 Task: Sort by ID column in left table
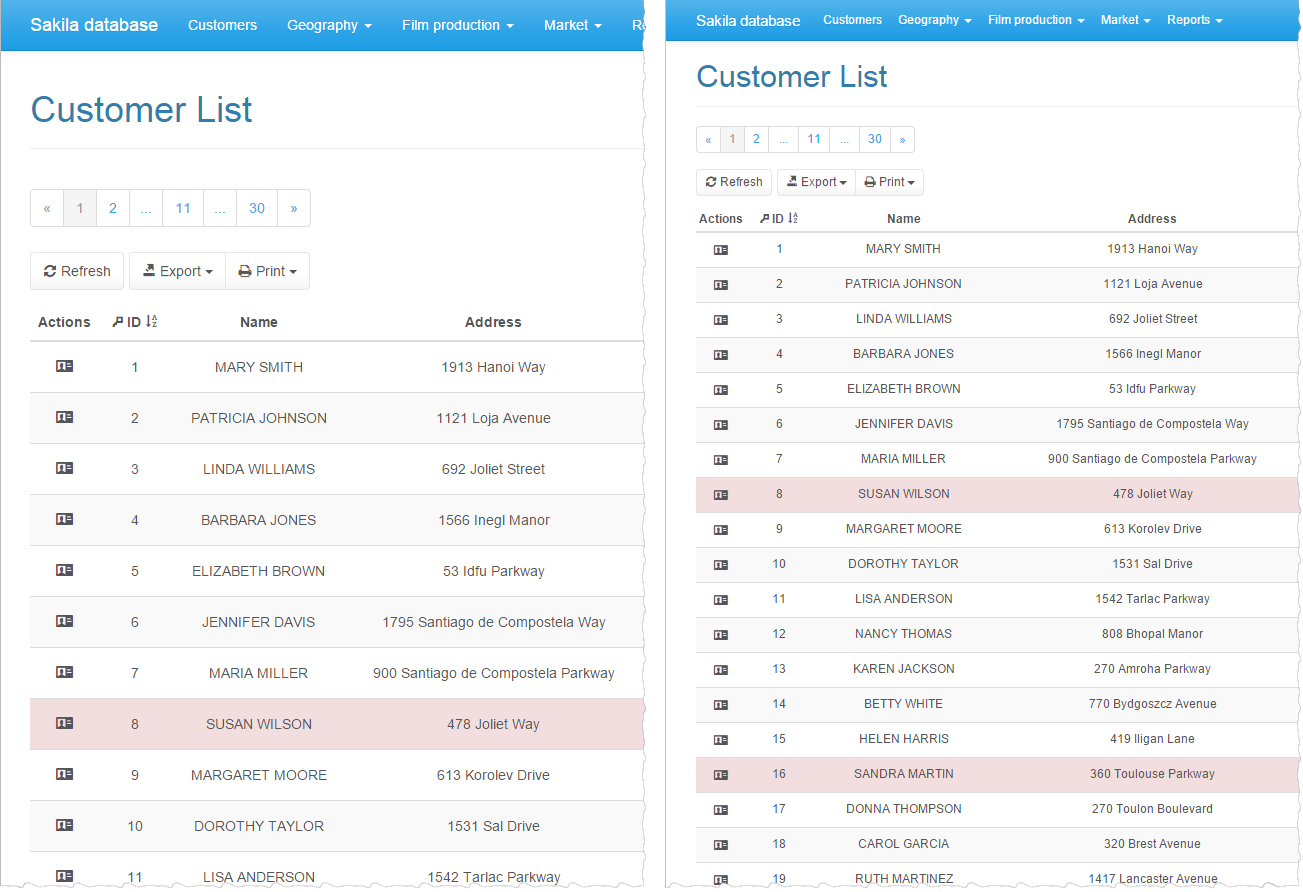tap(135, 322)
